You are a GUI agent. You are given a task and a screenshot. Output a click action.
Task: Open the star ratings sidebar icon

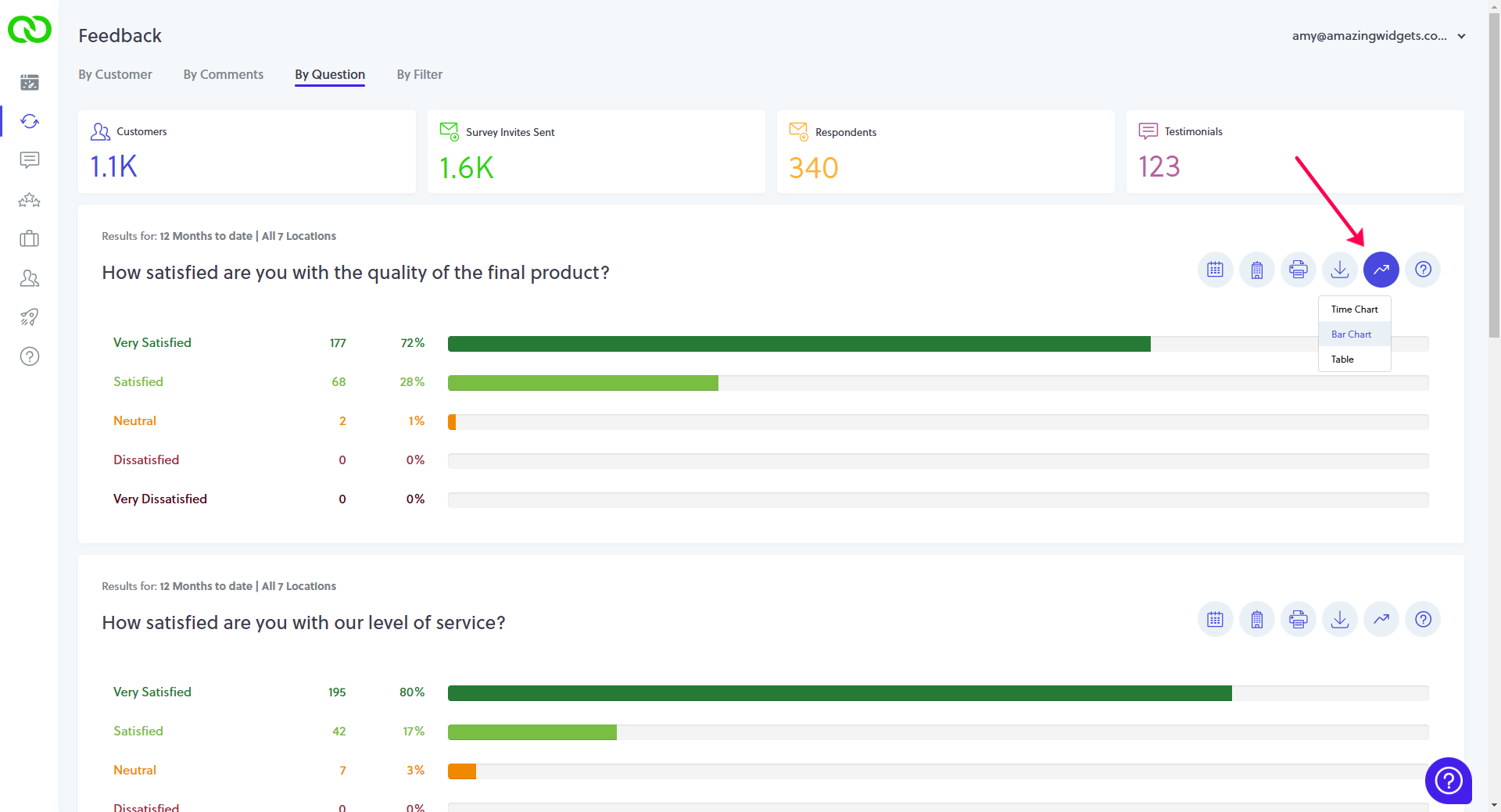[30, 200]
